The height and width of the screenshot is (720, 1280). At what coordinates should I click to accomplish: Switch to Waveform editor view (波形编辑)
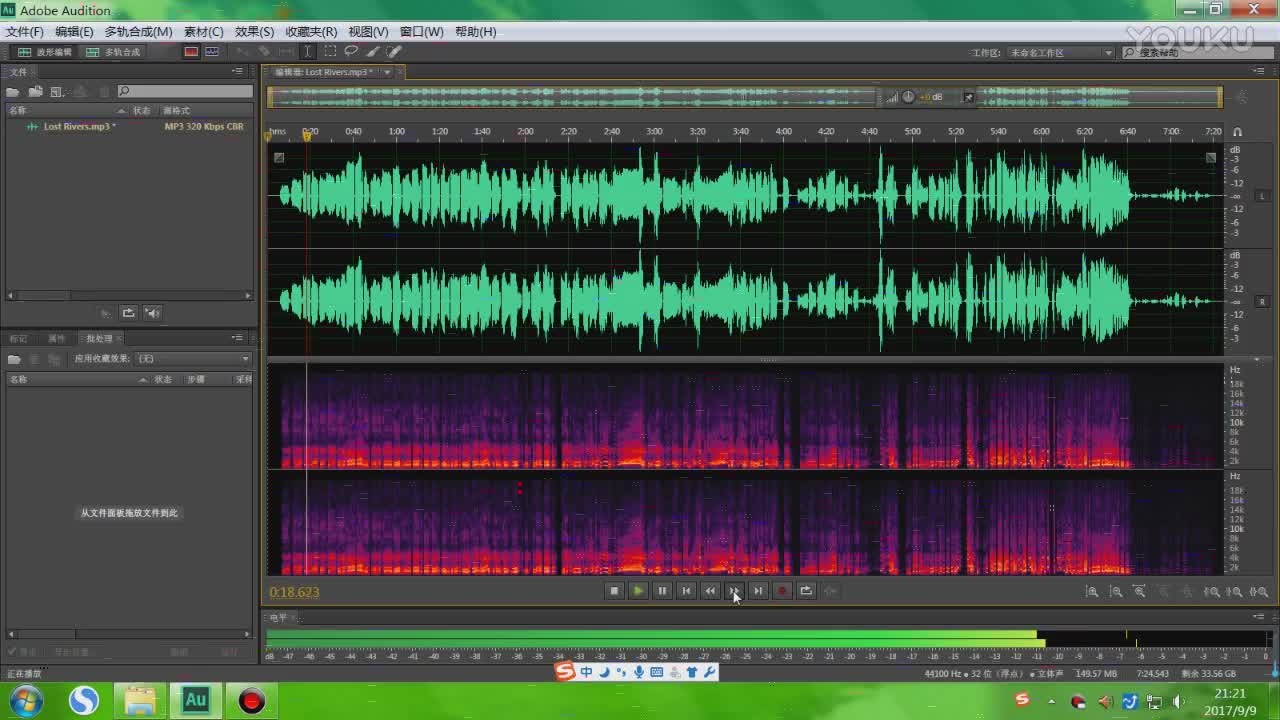(x=45, y=52)
